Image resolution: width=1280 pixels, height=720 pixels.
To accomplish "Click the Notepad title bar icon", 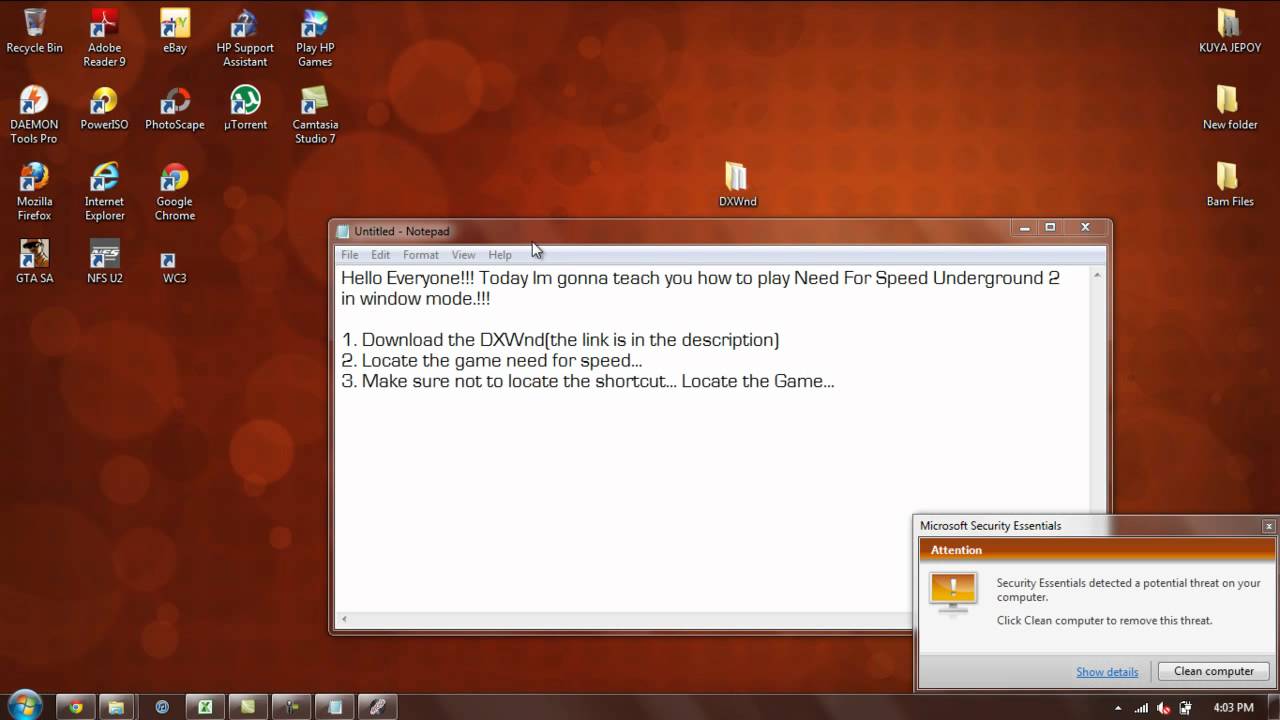I will click(x=343, y=231).
